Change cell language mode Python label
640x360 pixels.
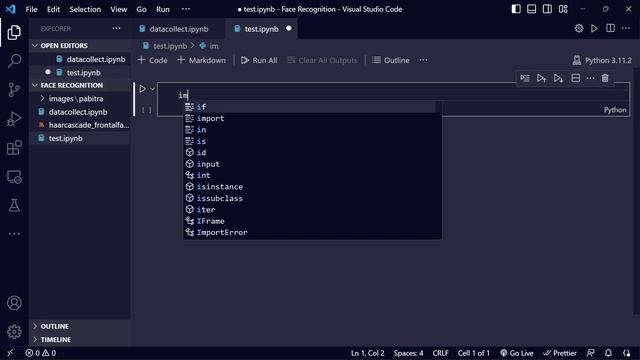(615, 110)
